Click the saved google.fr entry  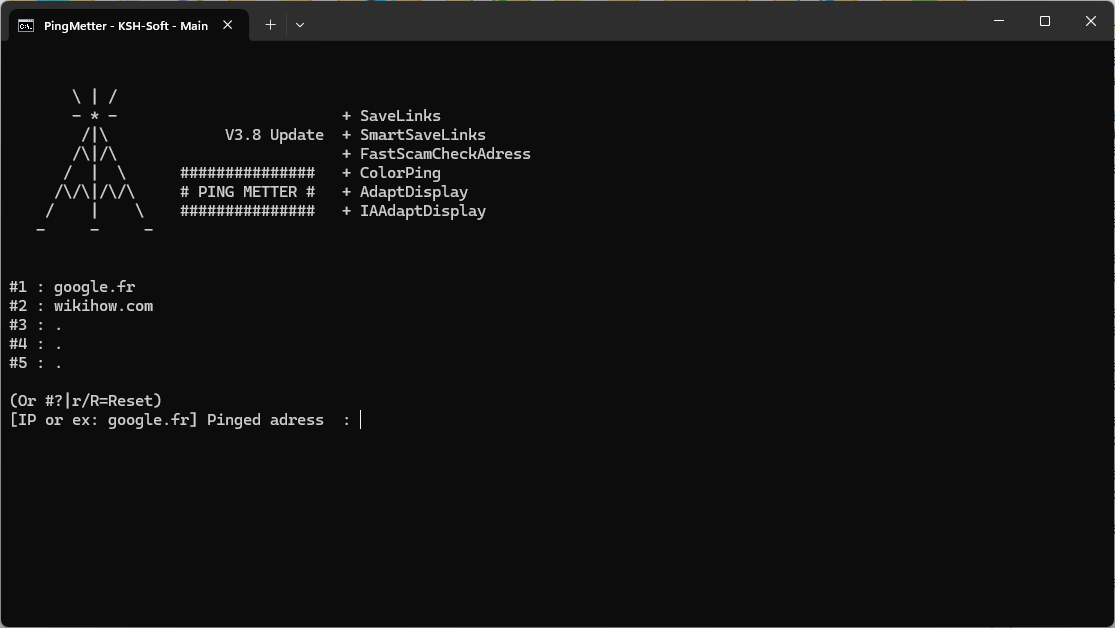pos(94,287)
